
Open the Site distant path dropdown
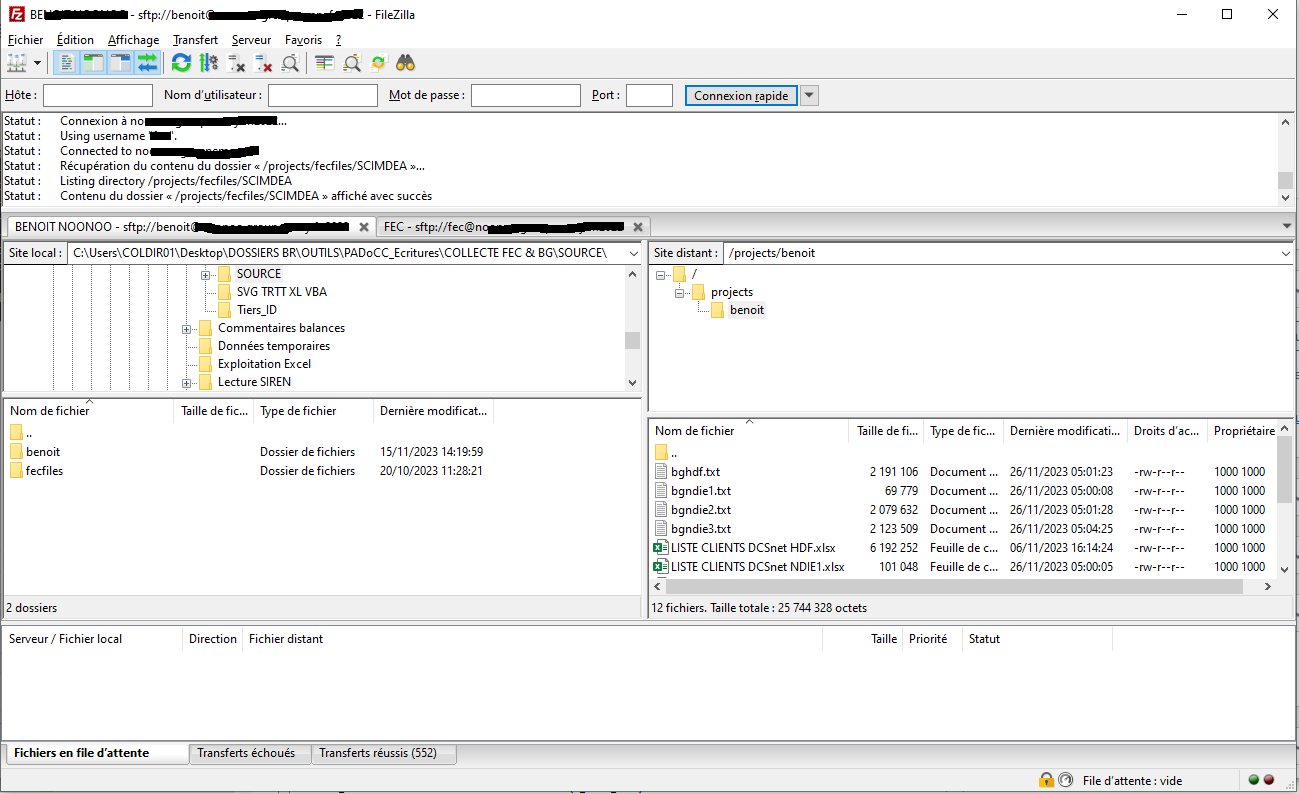click(1285, 253)
